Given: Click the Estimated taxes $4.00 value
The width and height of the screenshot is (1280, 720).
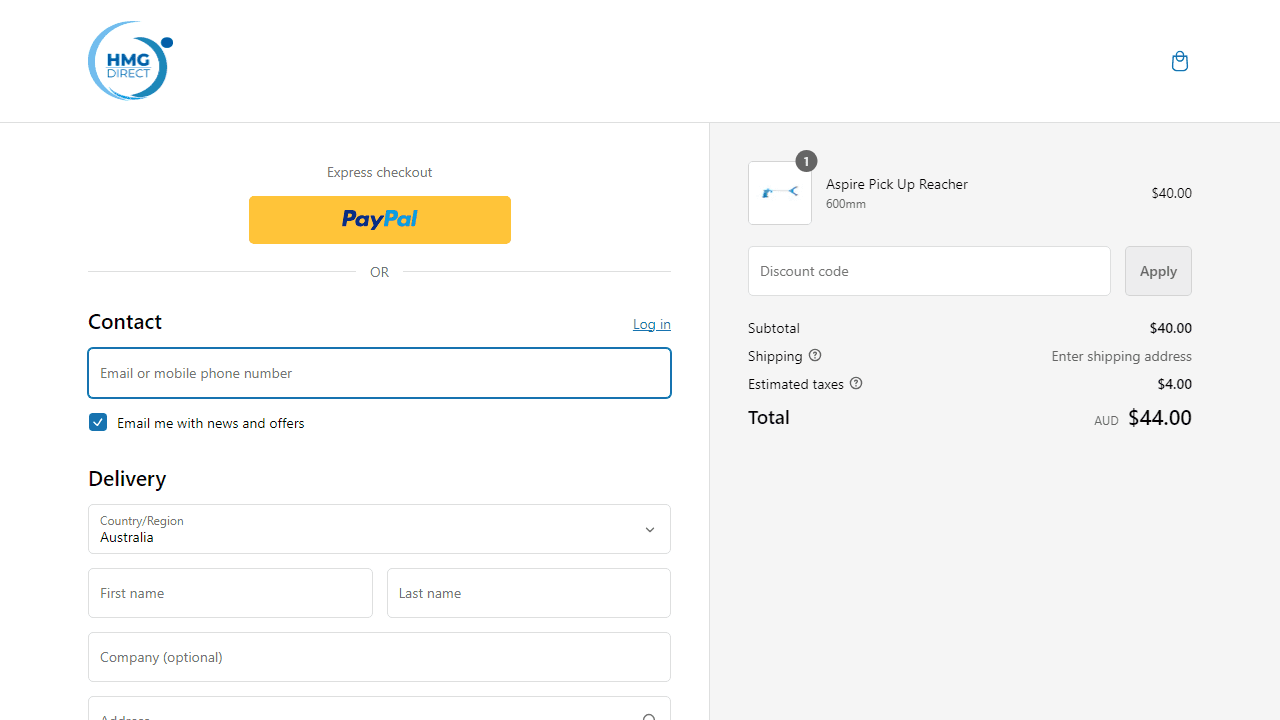Looking at the screenshot, I should pyautogui.click(x=1175, y=384).
